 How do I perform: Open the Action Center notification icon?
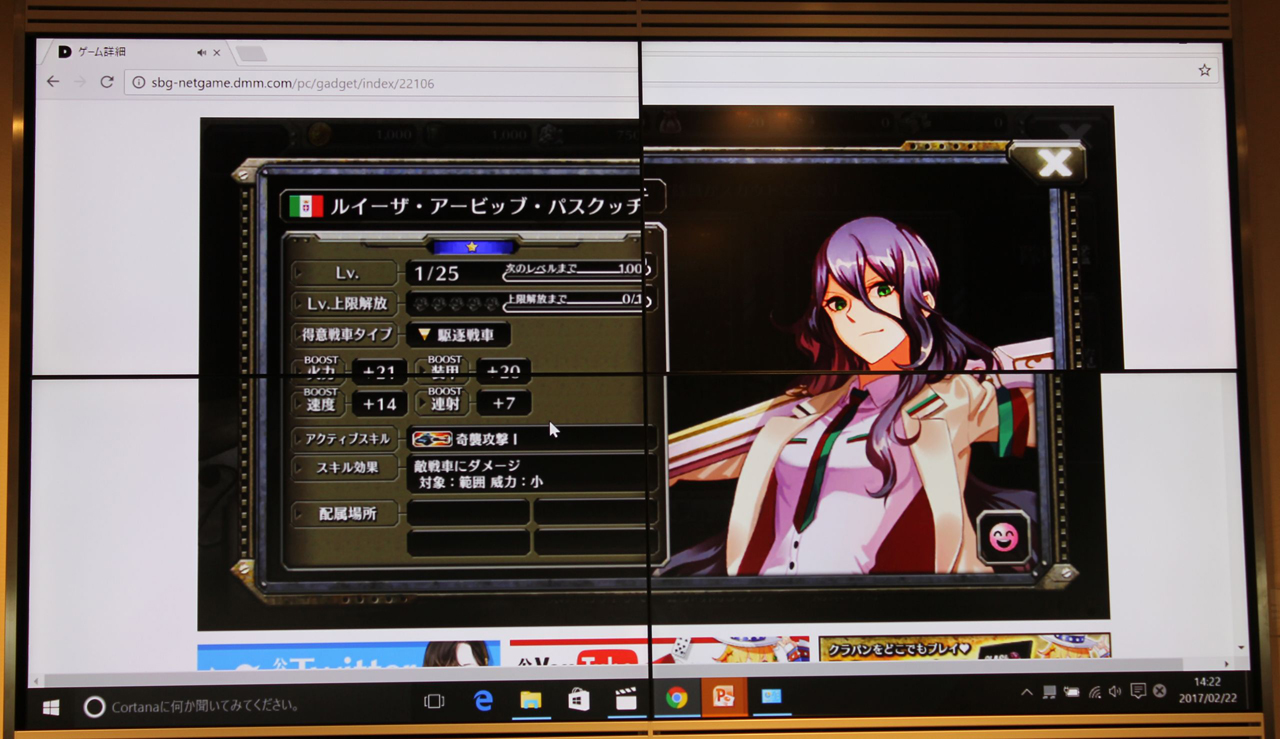tap(1137, 691)
